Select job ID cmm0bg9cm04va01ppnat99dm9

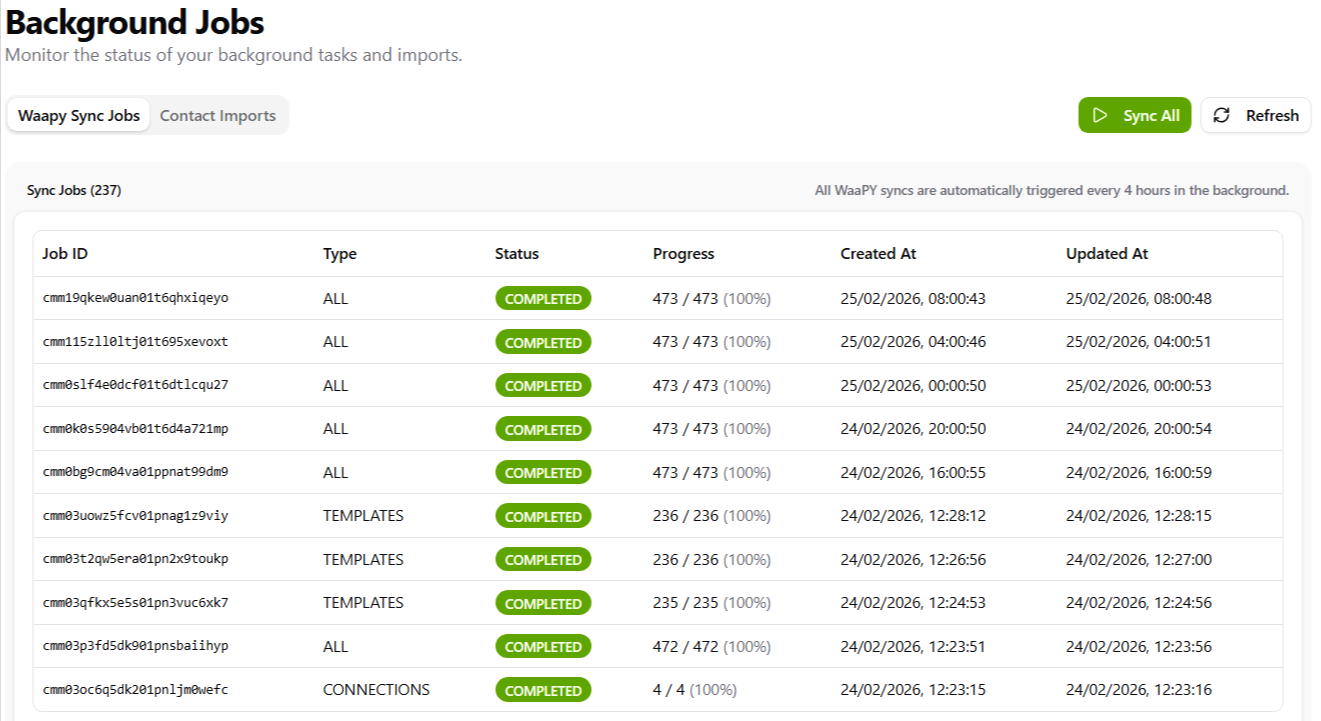[136, 472]
